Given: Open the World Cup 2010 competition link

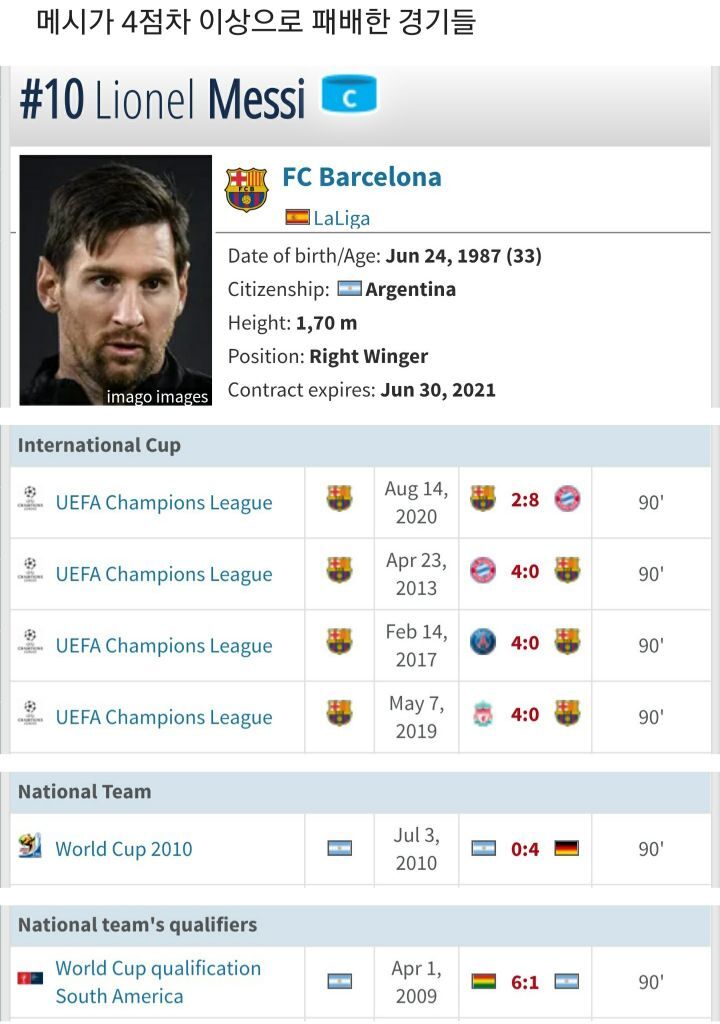Looking at the screenshot, I should coord(124,849).
